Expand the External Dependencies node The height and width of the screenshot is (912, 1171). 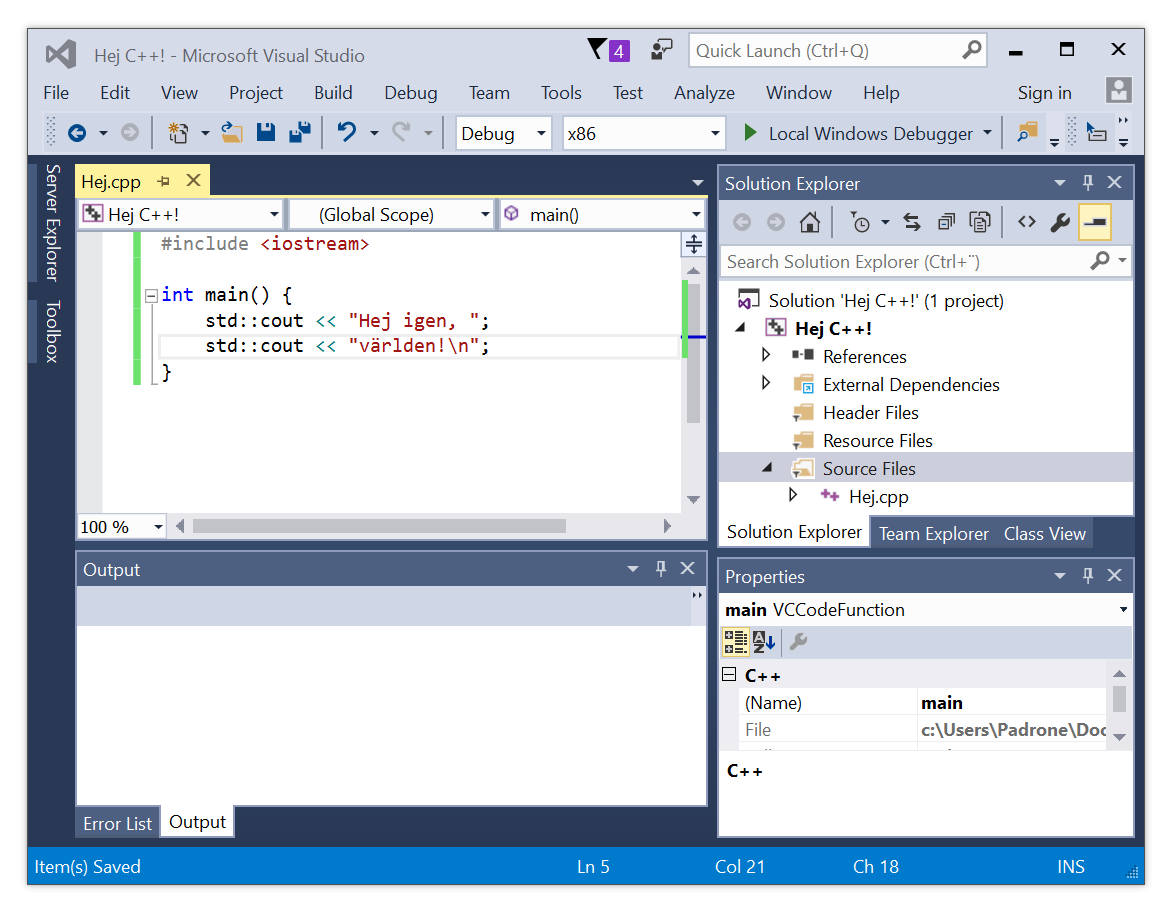click(x=766, y=383)
